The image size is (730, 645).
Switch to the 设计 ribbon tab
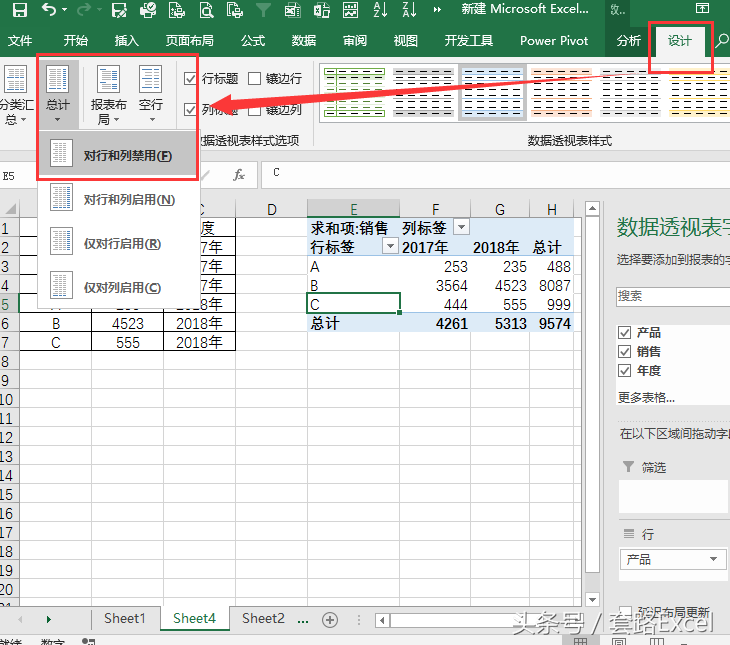point(680,41)
